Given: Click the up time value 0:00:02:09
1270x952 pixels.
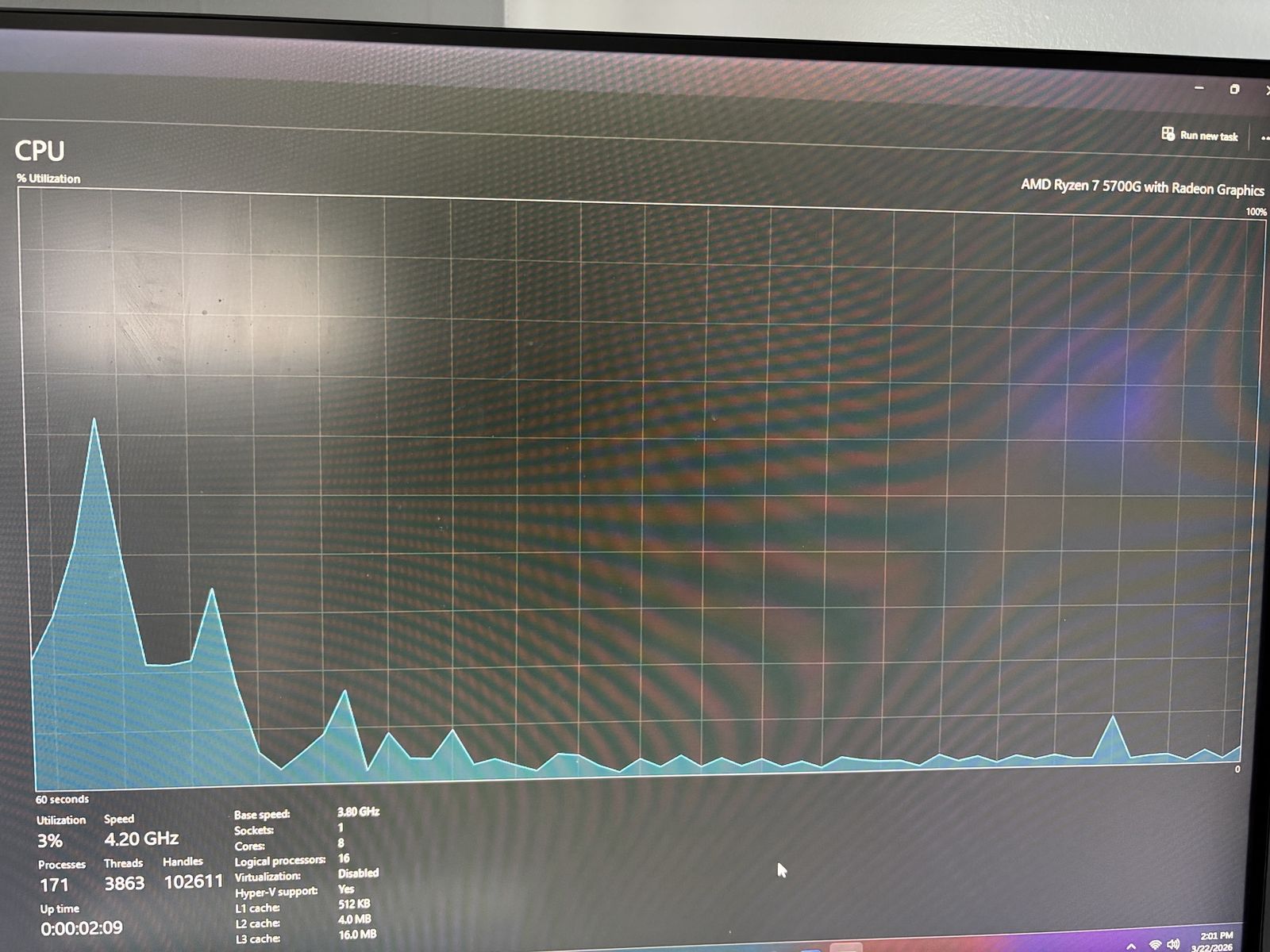Looking at the screenshot, I should tap(82, 928).
